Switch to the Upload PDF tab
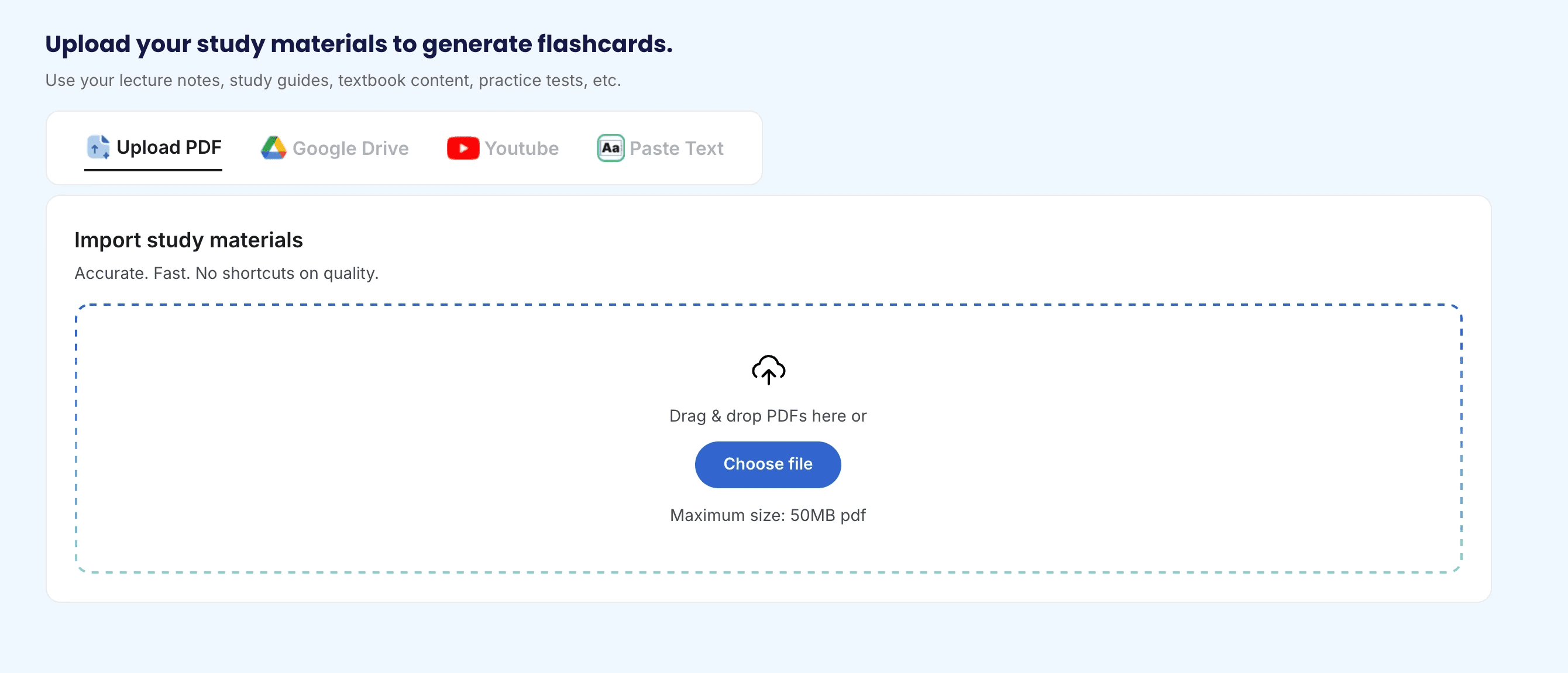1568x673 pixels. coord(169,147)
